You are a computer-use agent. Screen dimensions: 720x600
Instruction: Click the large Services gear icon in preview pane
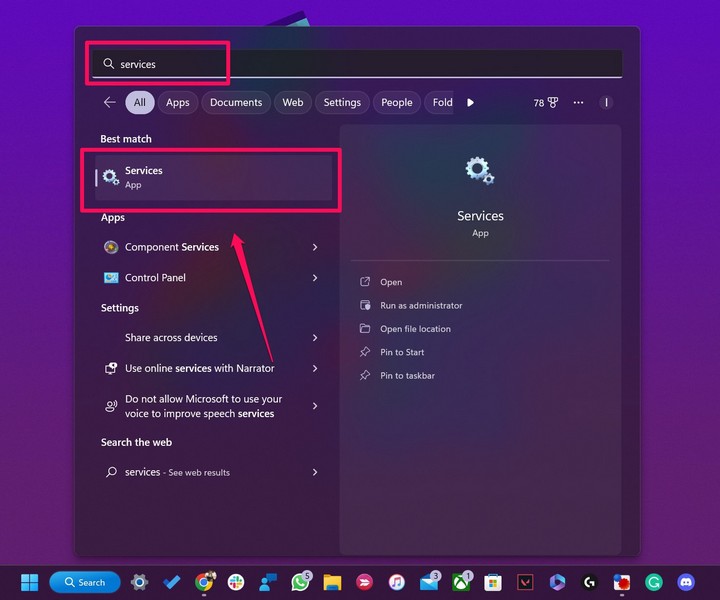tap(480, 170)
